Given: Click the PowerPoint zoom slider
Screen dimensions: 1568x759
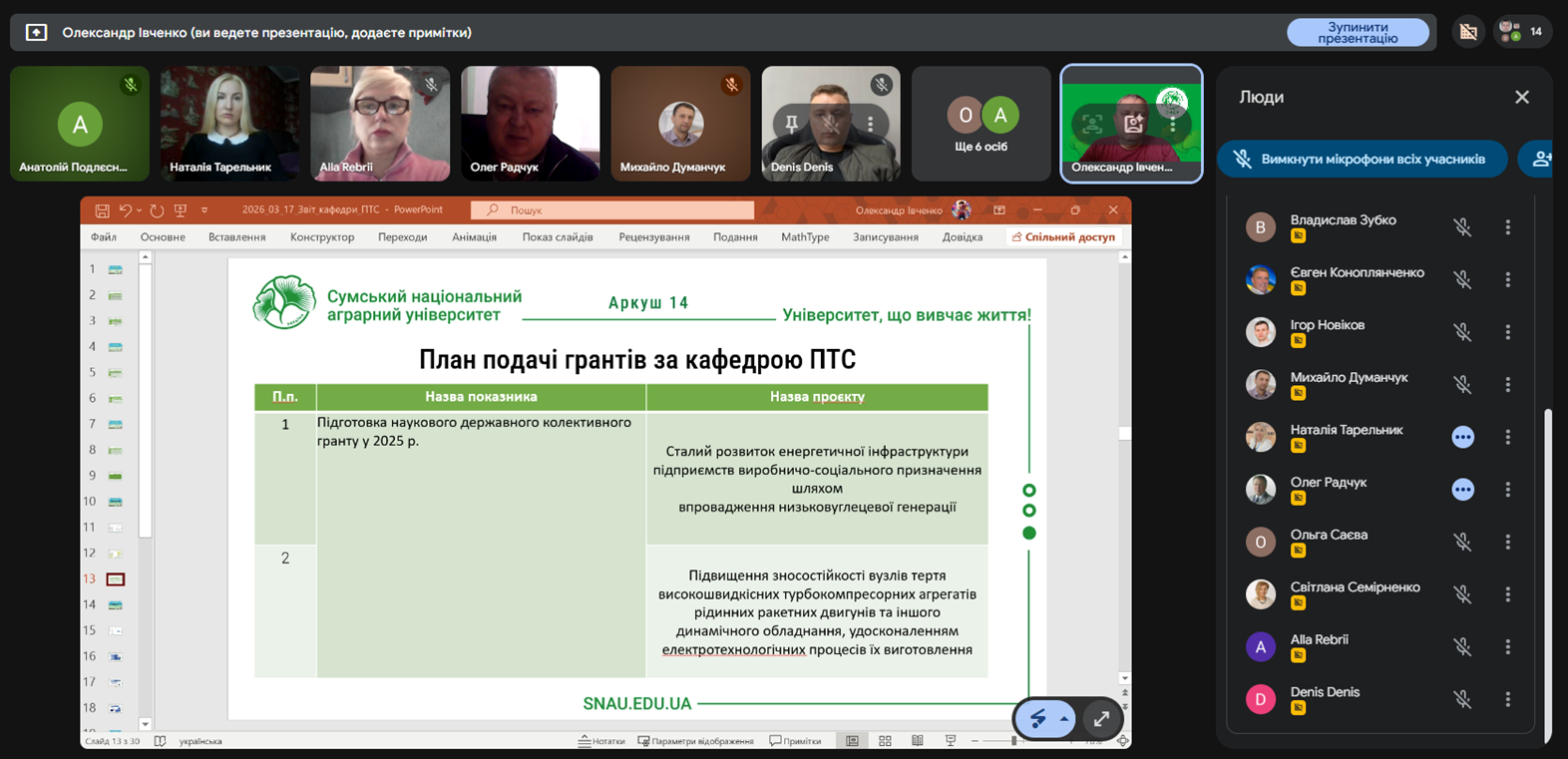Looking at the screenshot, I should 1013,741.
